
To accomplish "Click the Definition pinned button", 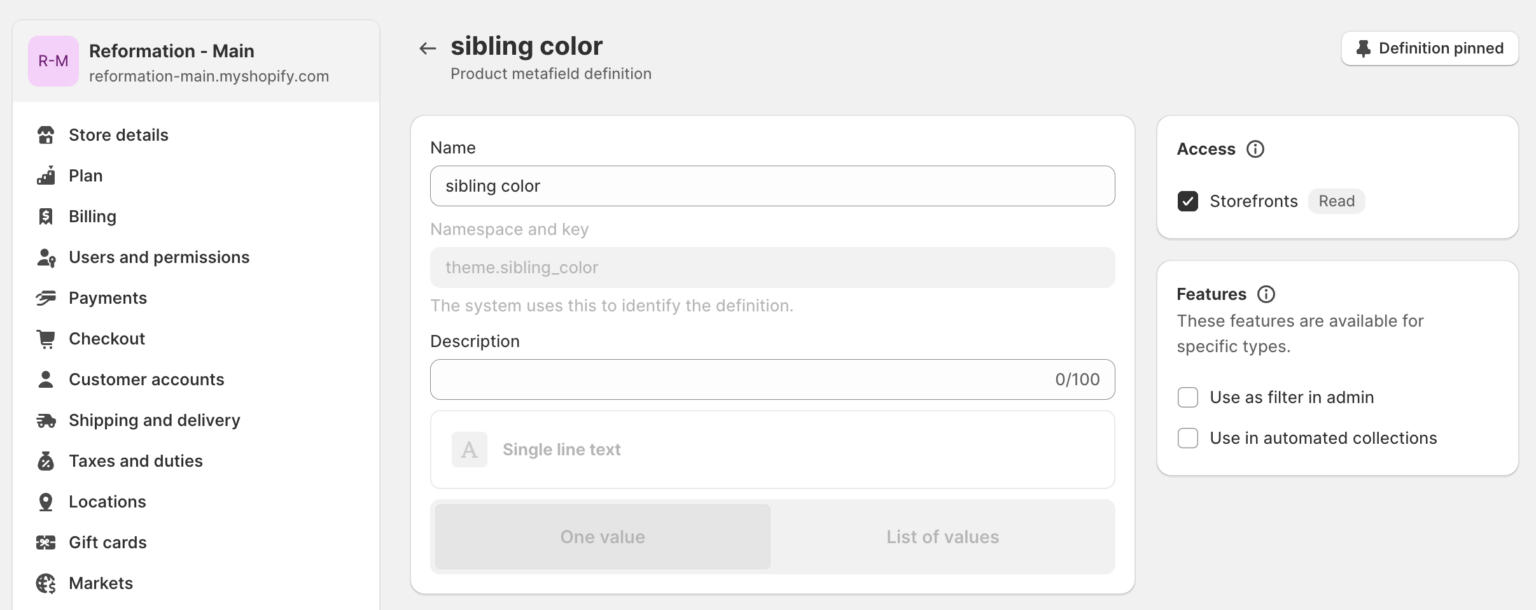I will tap(1430, 47).
